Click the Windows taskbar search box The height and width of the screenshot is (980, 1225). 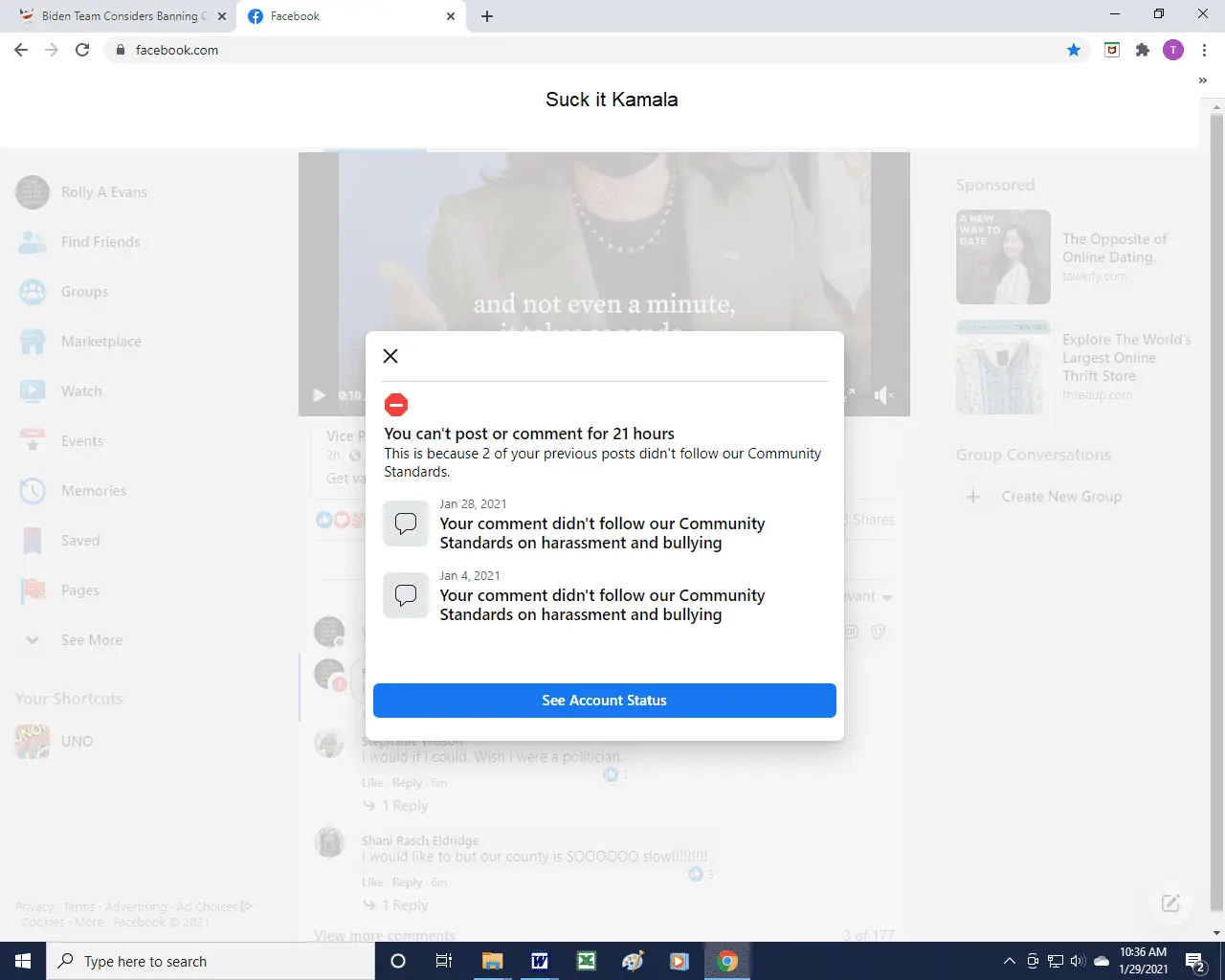coord(211,961)
